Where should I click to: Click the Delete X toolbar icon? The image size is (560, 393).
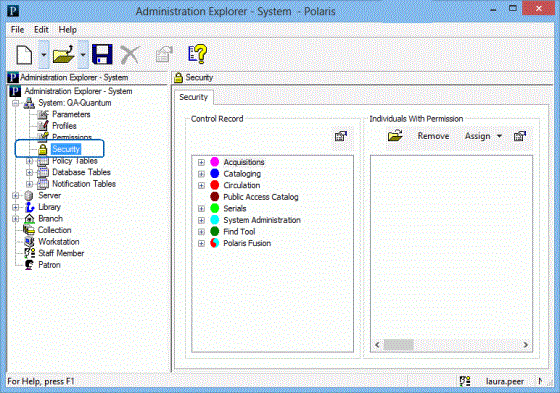(x=130, y=55)
